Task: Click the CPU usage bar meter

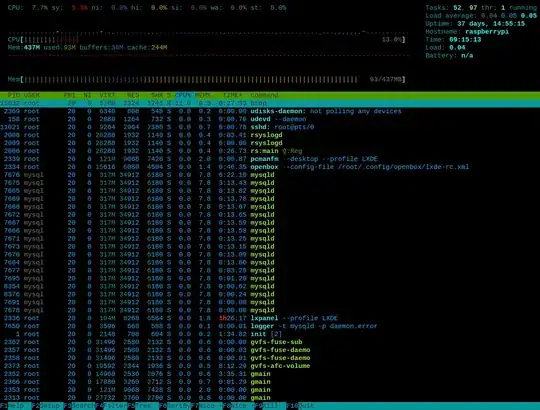Action: (207, 40)
